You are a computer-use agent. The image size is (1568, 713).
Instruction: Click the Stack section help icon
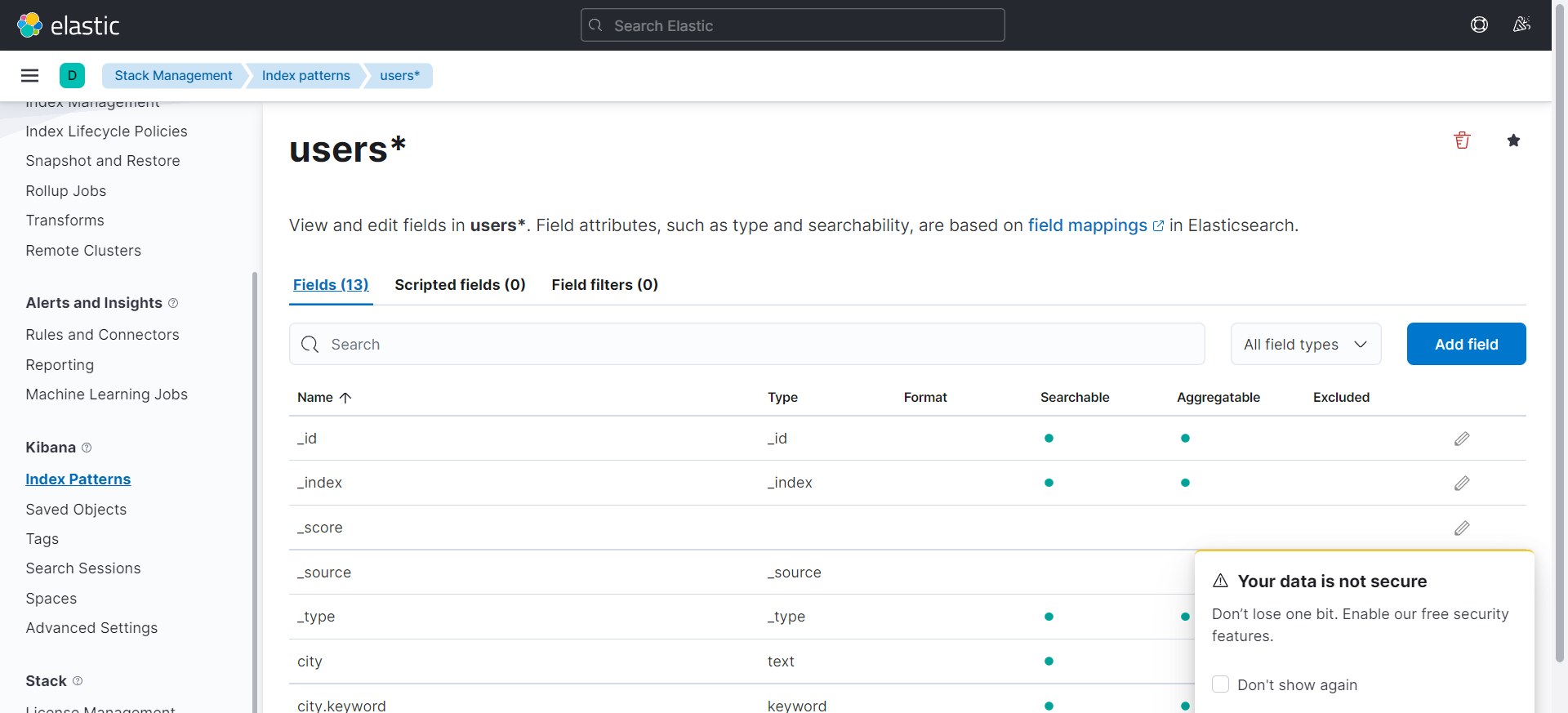coord(78,681)
